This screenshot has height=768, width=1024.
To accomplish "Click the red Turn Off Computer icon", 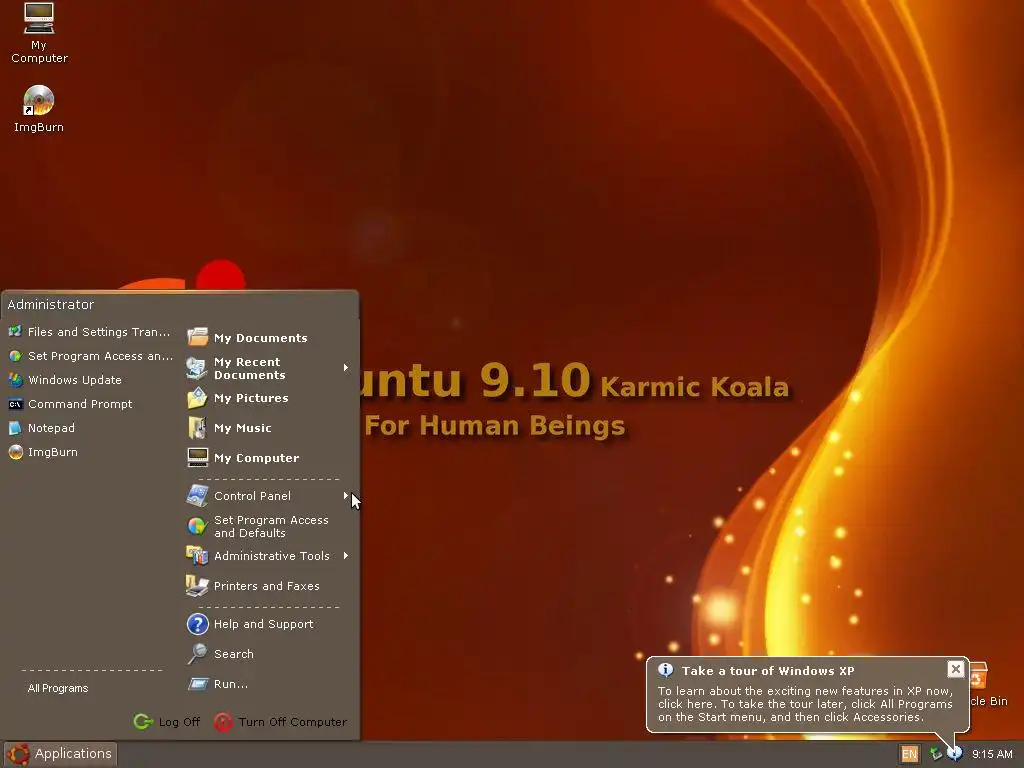I will pos(223,722).
